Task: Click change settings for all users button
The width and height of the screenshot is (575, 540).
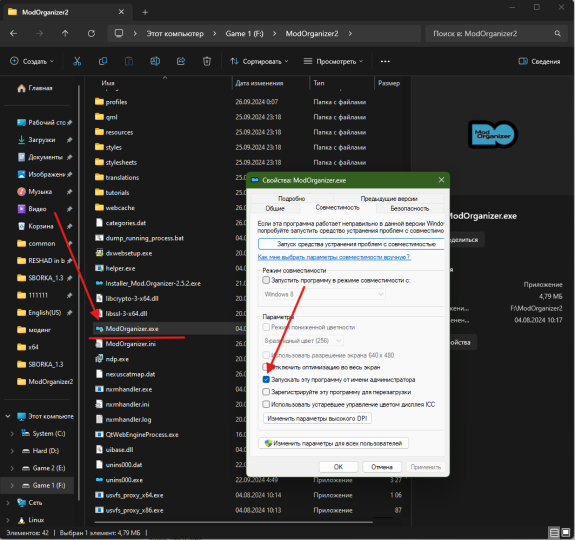Action: coord(333,444)
